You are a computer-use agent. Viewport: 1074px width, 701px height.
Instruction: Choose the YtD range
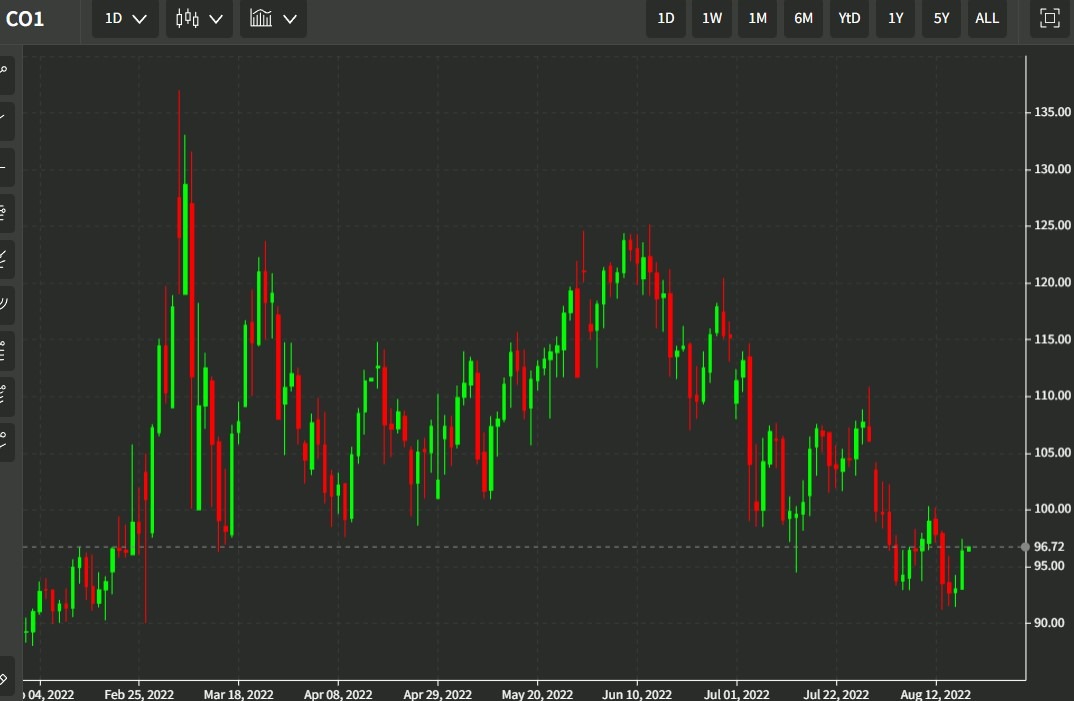click(x=849, y=19)
